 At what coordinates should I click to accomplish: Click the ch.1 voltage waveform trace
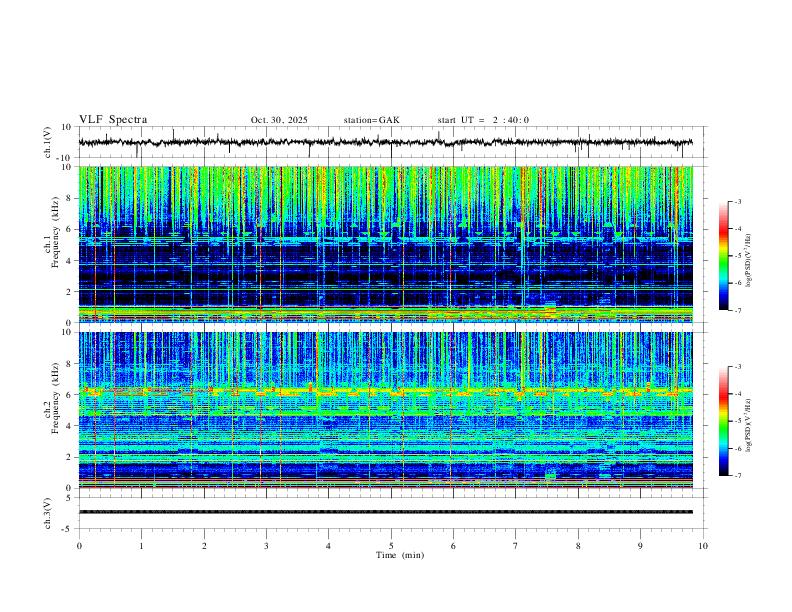[385, 142]
